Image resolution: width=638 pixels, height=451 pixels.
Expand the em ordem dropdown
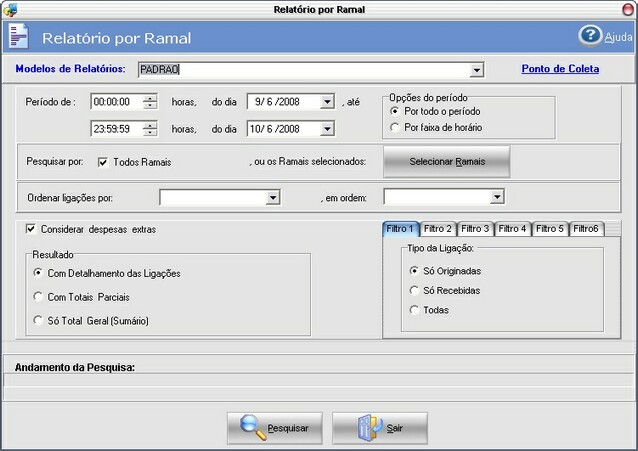point(497,197)
